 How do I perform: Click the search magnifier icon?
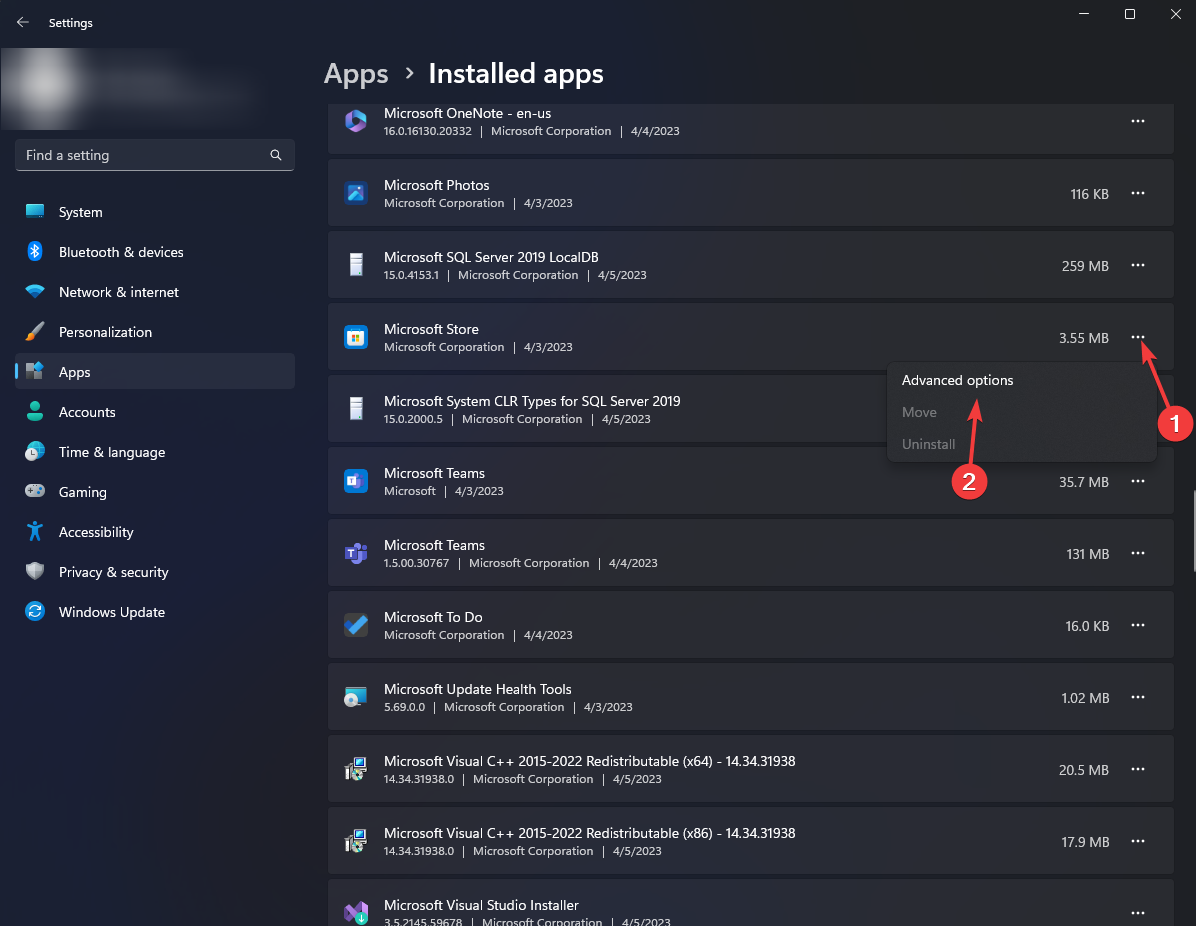[x=276, y=156]
